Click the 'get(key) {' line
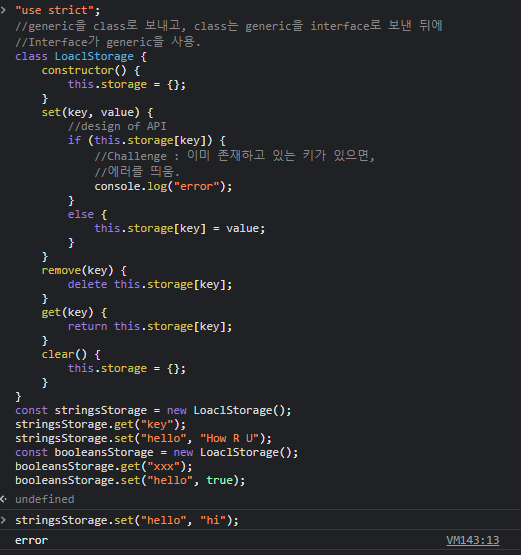Image resolution: width=521 pixels, height=555 pixels. click(74, 313)
